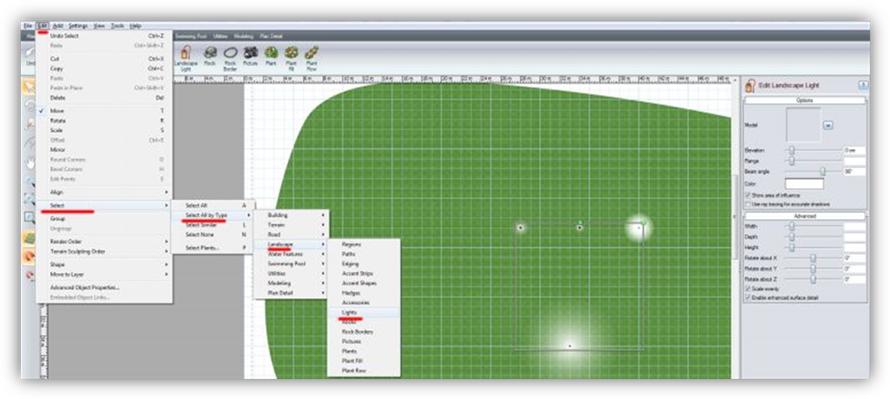Toggle Enable enhanced surface detail checkbox

pyautogui.click(x=748, y=297)
